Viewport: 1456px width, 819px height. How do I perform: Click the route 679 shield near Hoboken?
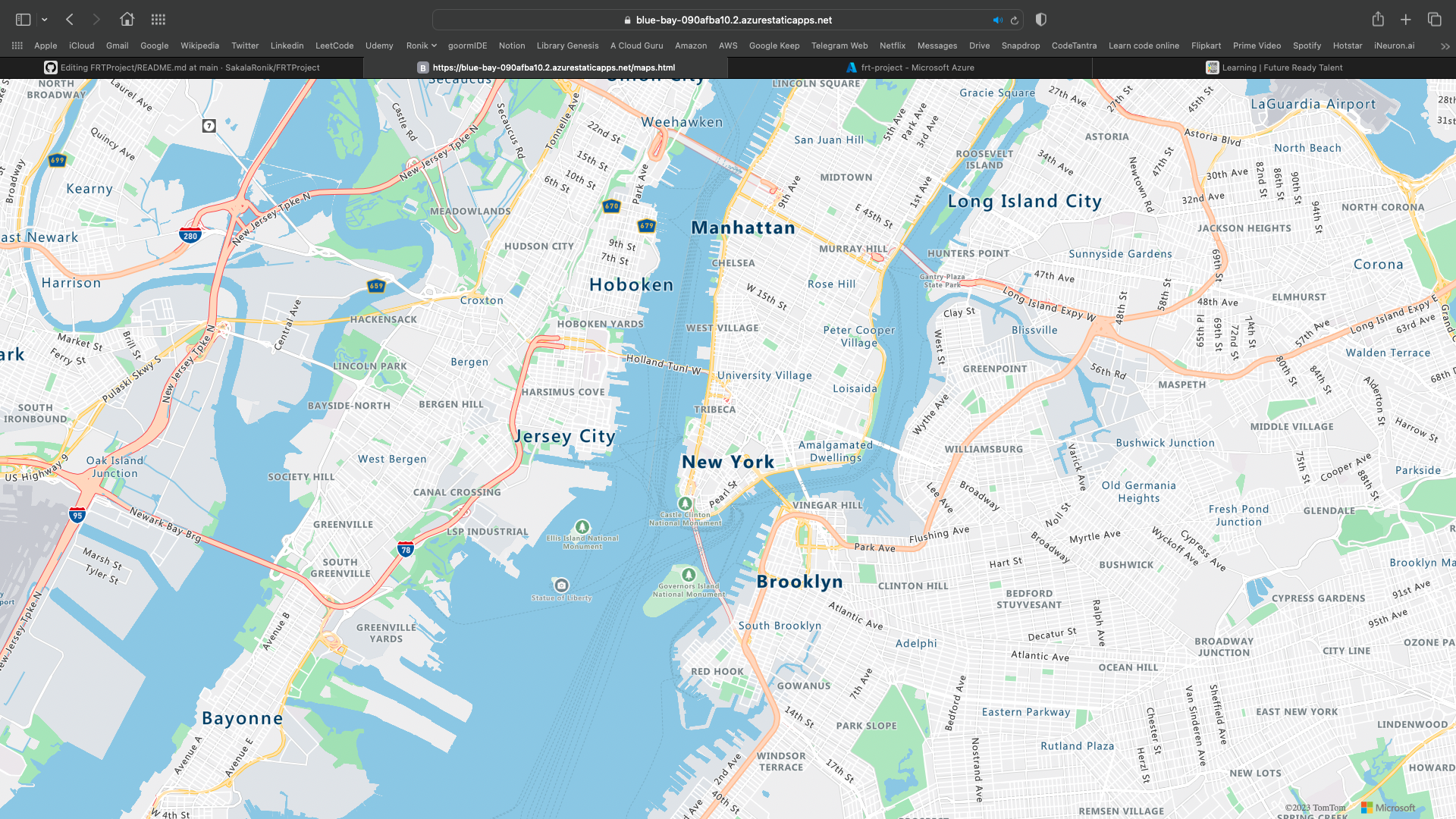[647, 225]
